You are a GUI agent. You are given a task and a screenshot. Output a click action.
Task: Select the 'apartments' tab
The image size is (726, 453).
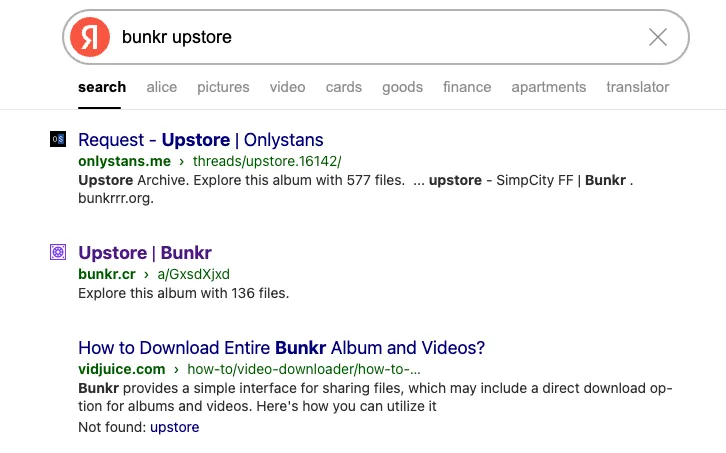[x=549, y=87]
